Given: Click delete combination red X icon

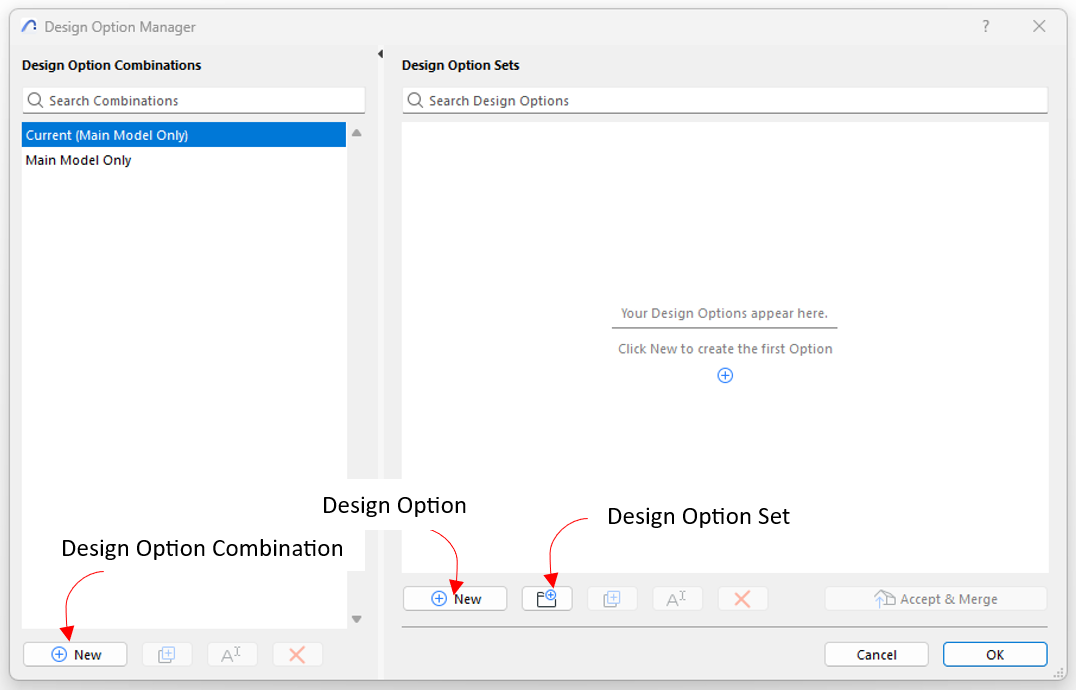Looking at the screenshot, I should [x=297, y=654].
